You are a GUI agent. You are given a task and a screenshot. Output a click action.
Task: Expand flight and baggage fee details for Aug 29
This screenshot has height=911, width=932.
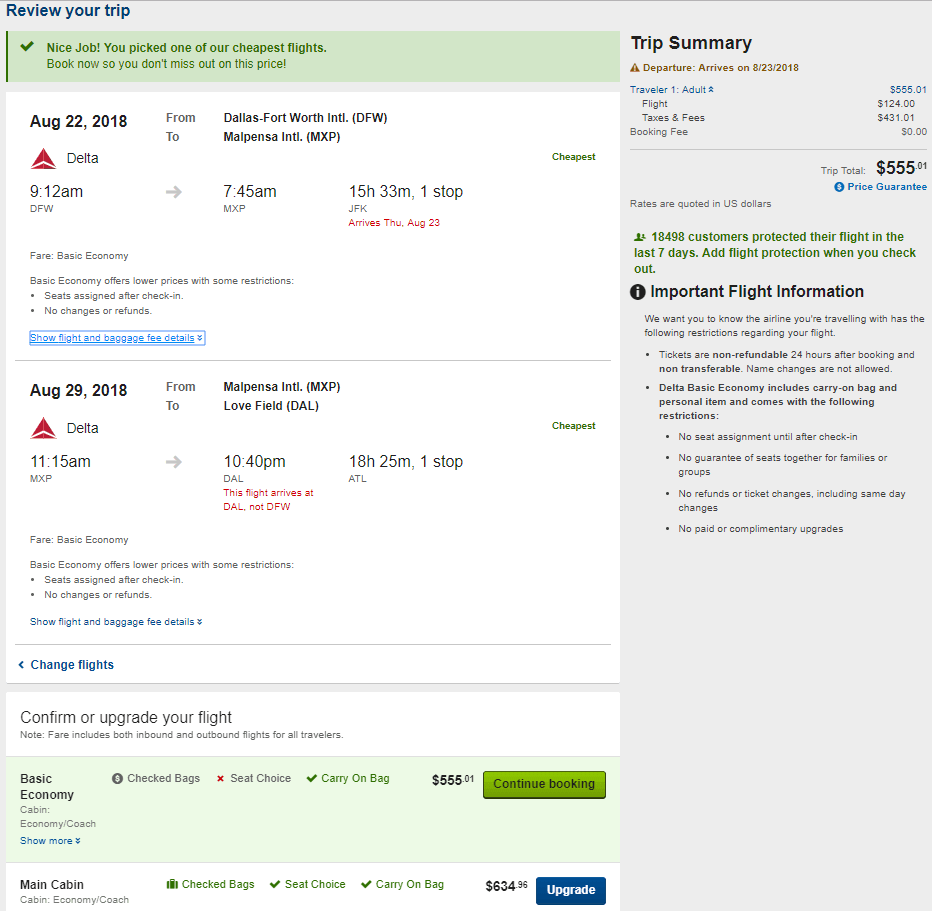pos(116,622)
